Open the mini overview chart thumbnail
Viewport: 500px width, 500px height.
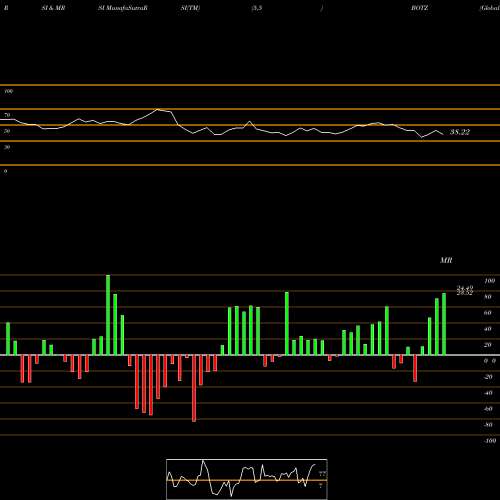coord(247,479)
